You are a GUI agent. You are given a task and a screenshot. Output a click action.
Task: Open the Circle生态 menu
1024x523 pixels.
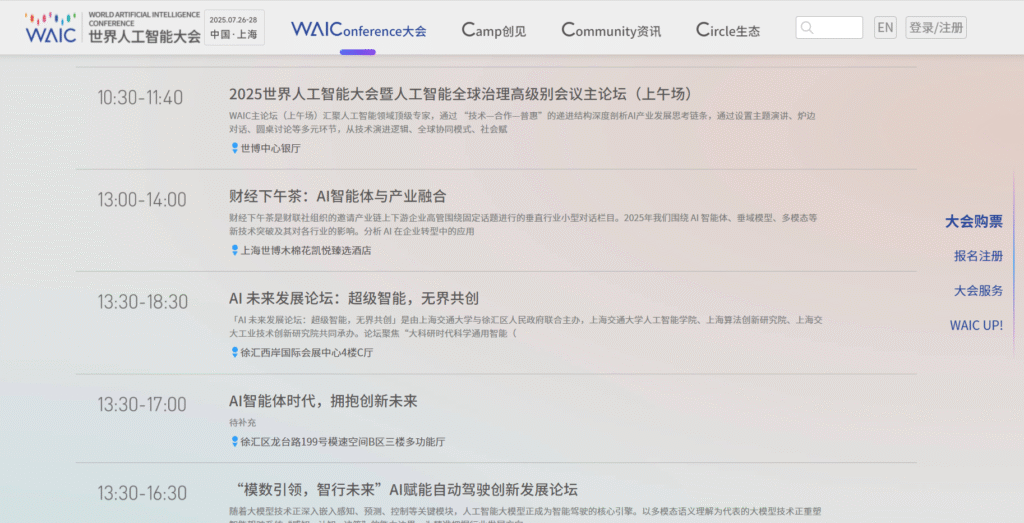click(728, 30)
